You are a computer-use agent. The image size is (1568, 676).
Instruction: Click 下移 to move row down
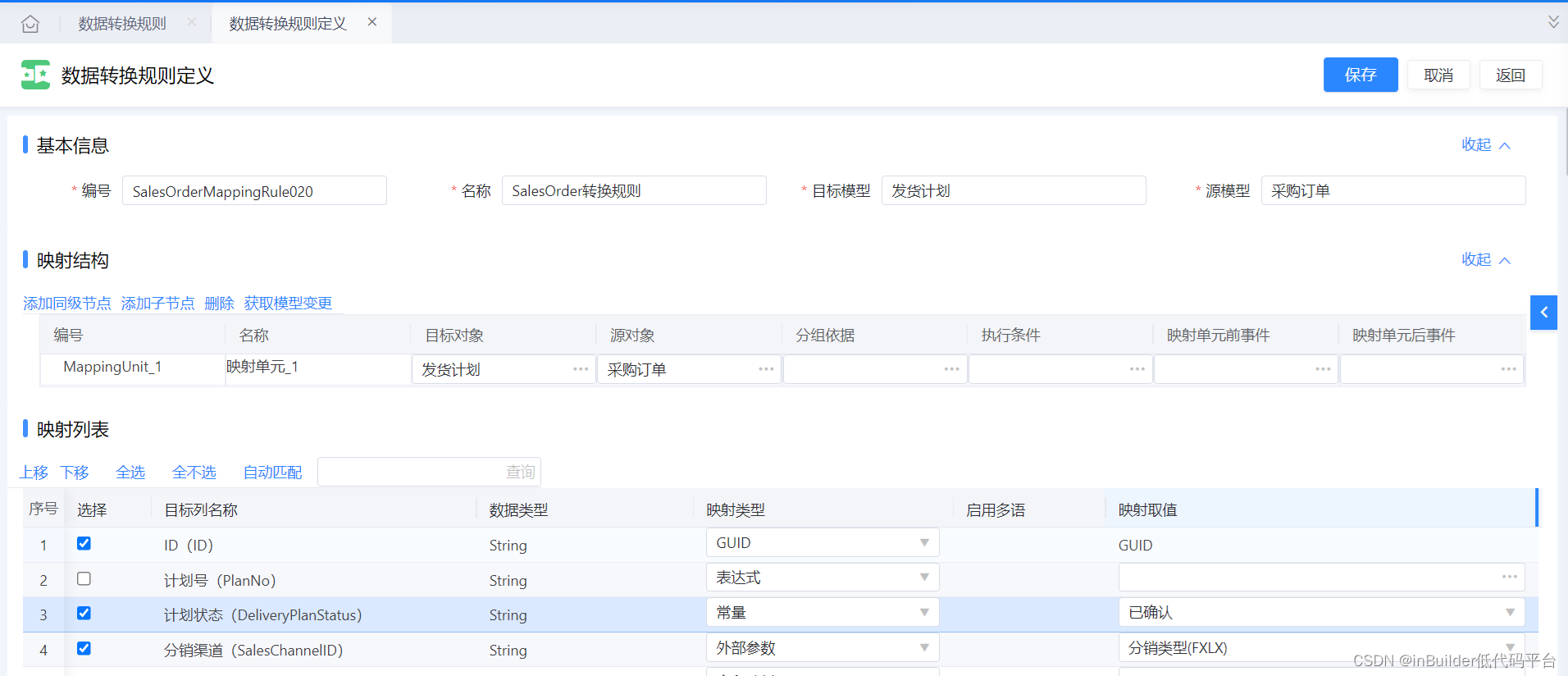pyautogui.click(x=75, y=473)
